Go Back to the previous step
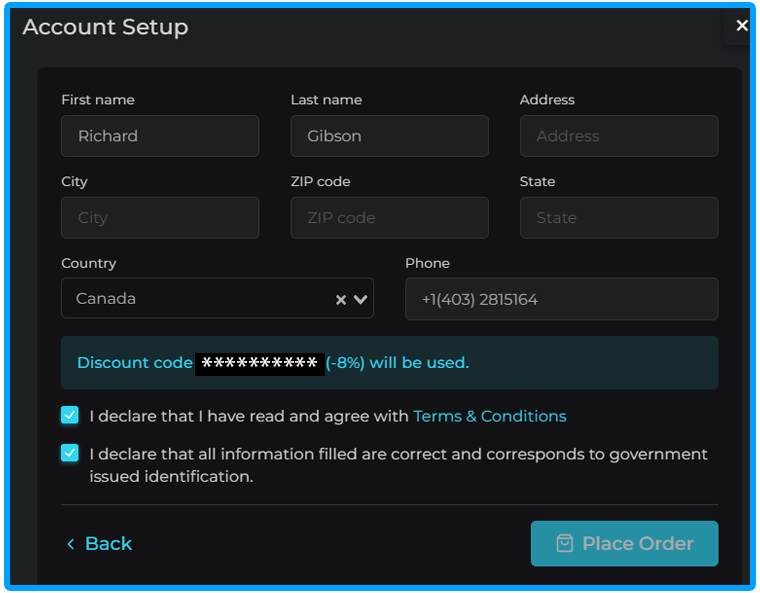Image resolution: width=760 pixels, height=593 pixels. pyautogui.click(x=107, y=543)
